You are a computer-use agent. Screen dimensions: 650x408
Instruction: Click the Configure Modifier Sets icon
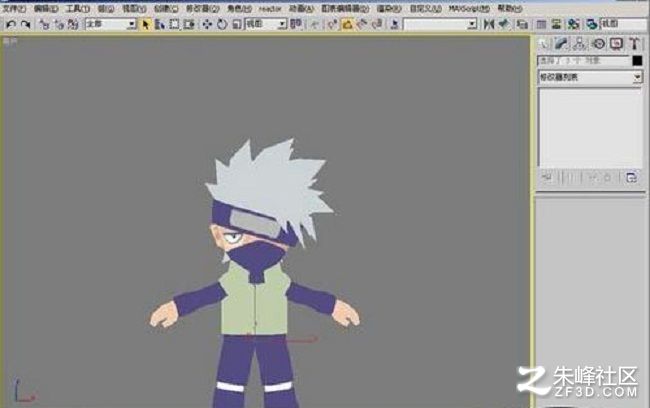[x=631, y=177]
